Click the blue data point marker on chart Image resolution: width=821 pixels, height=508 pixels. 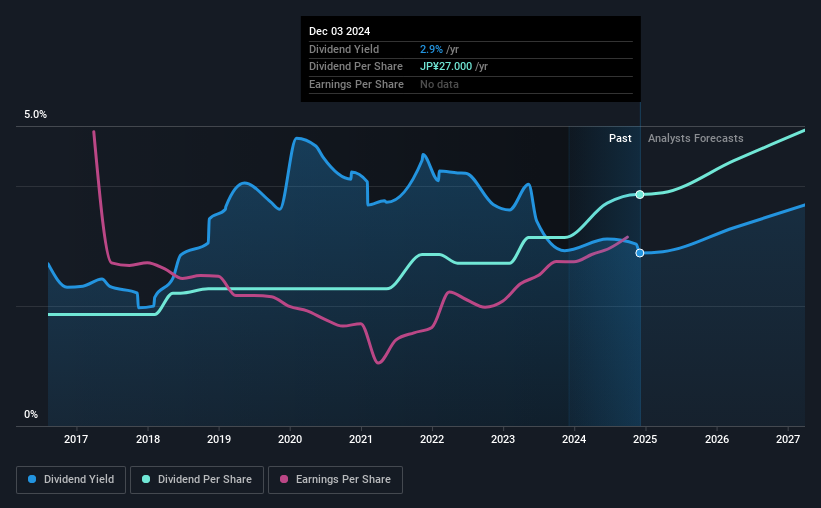640,253
